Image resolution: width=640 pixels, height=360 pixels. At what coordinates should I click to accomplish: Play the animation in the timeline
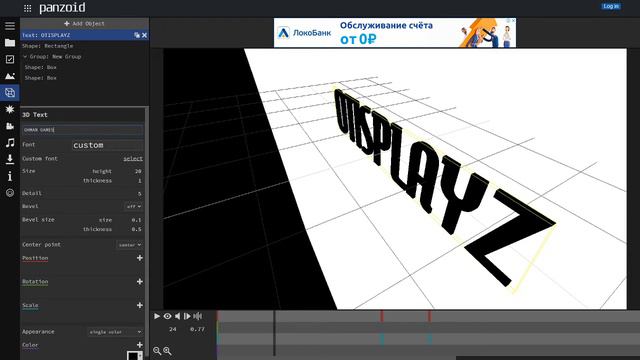157,316
